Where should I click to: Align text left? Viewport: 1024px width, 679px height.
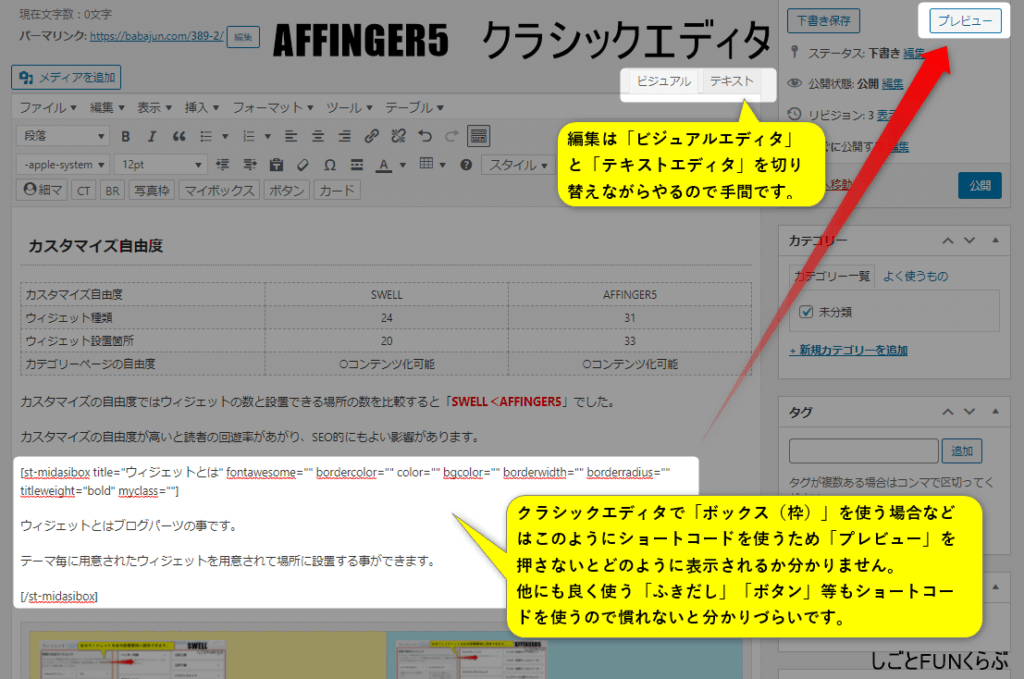pos(291,136)
